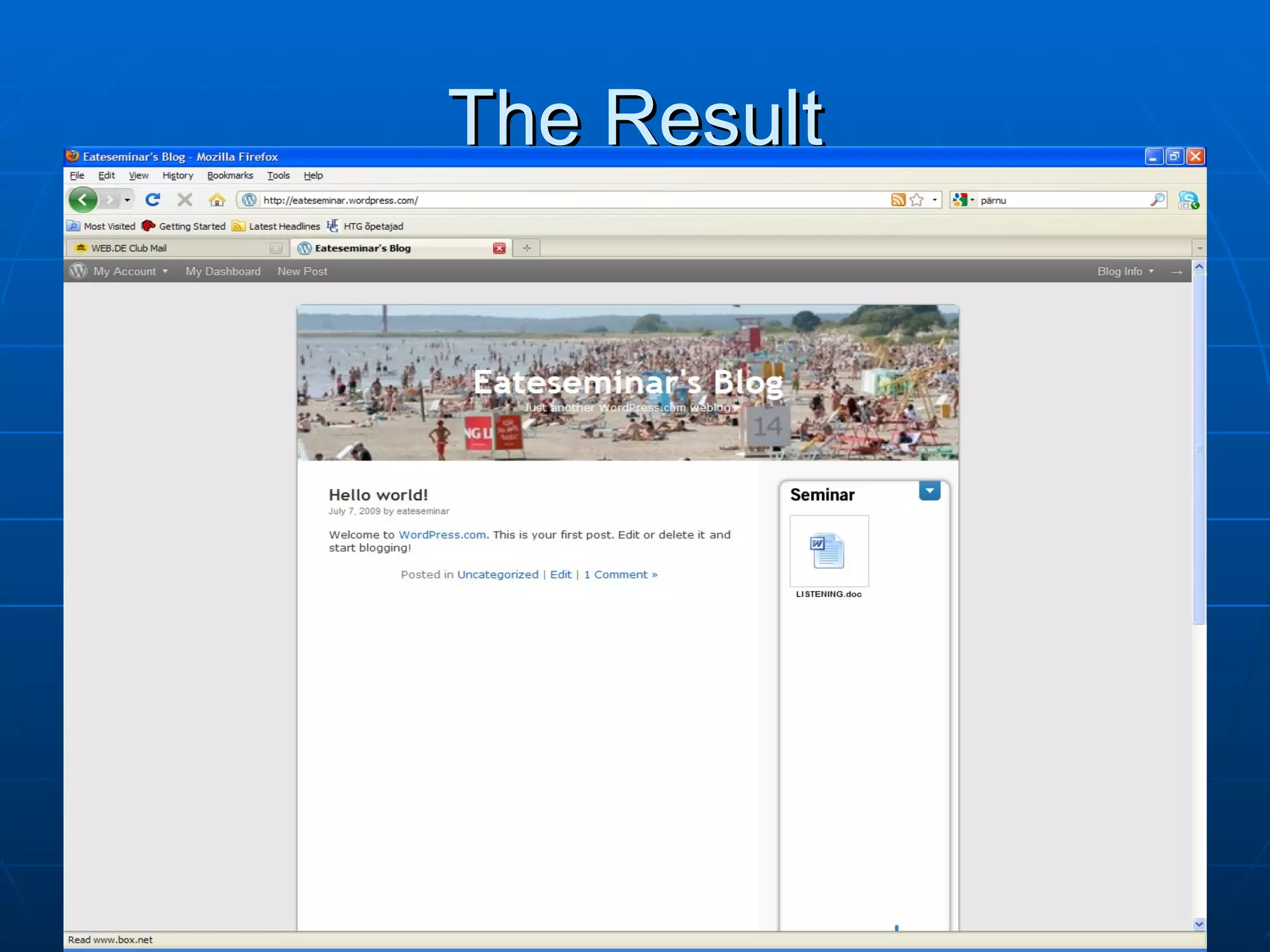1270x952 pixels.
Task: Click the Uncategorized category link
Action: 497,575
